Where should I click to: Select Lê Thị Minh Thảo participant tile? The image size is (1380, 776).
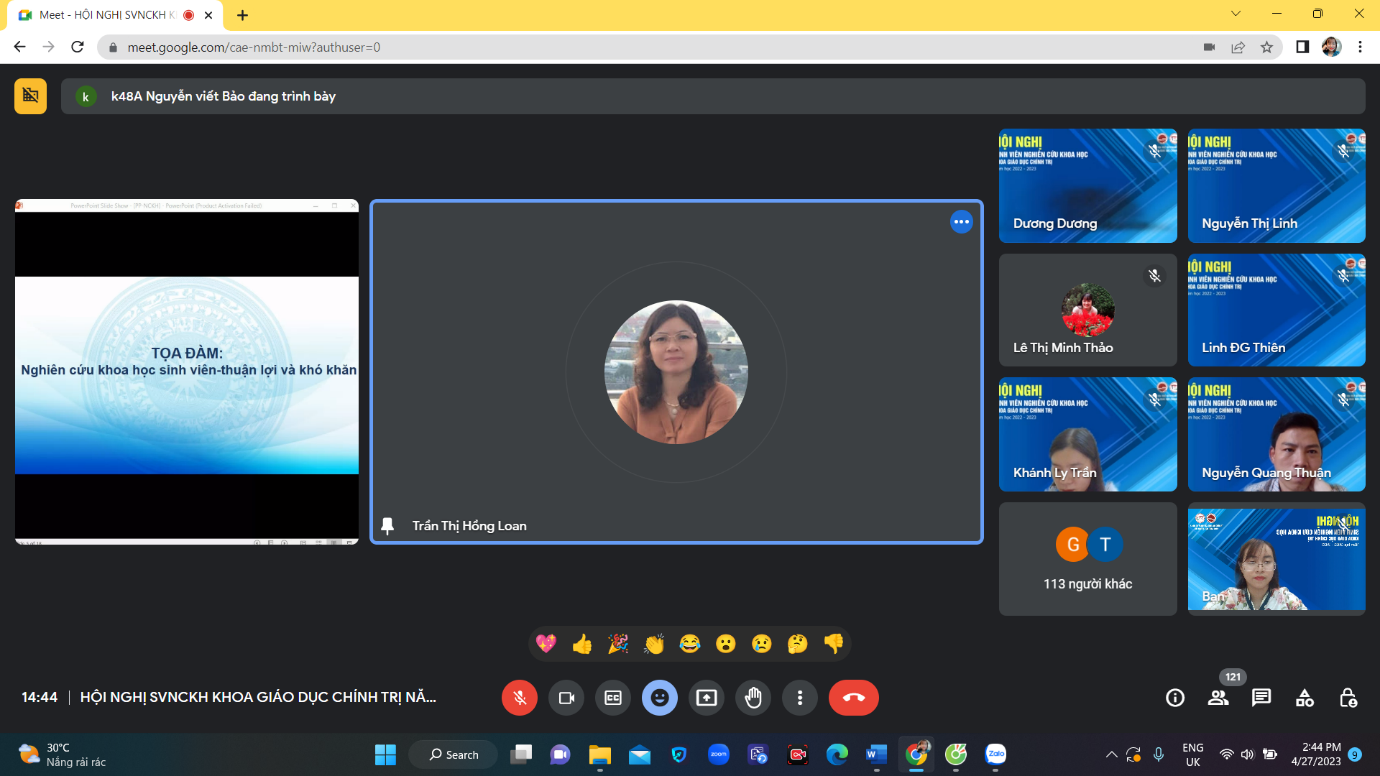[1088, 310]
